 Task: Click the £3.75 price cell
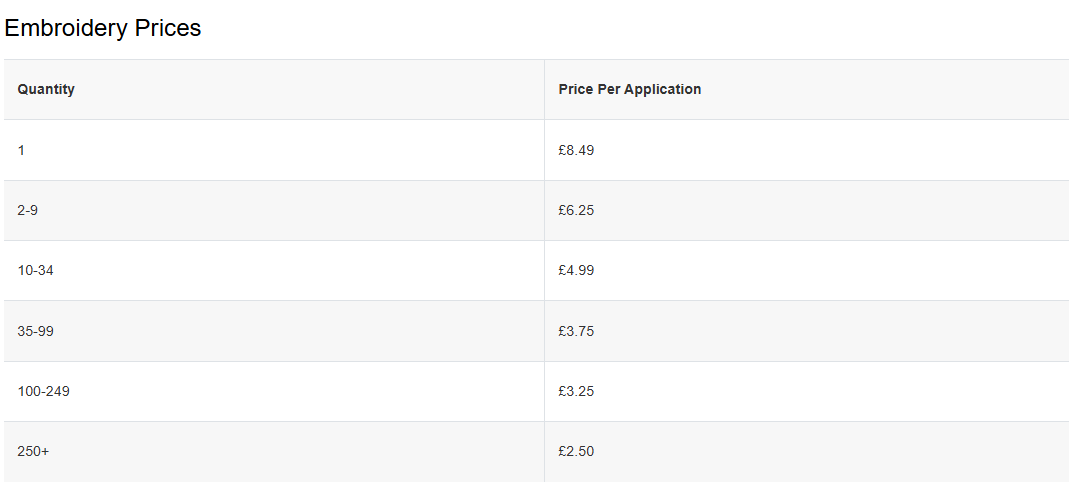pyautogui.click(x=576, y=331)
